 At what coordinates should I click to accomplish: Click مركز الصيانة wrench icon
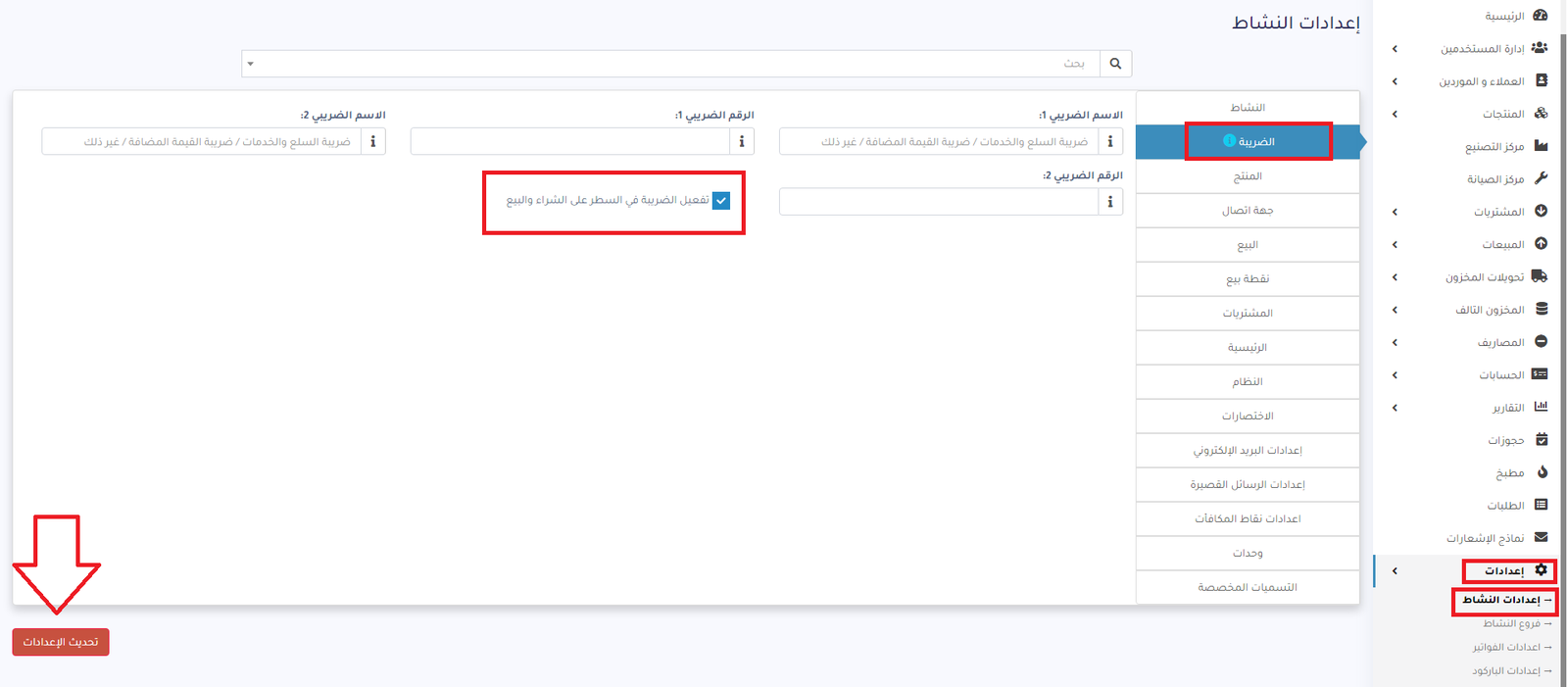point(1541,178)
